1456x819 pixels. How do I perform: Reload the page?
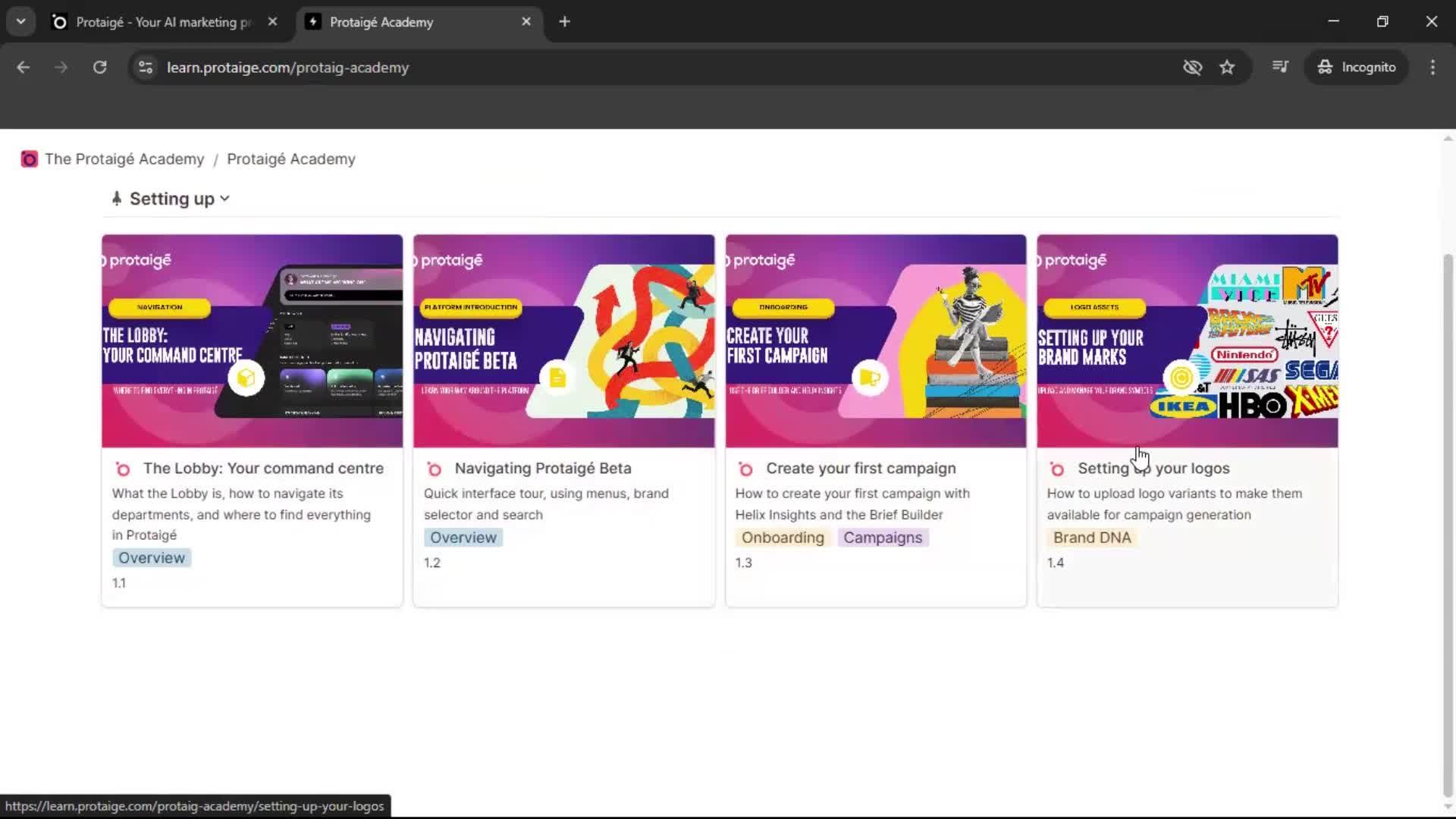click(x=99, y=67)
